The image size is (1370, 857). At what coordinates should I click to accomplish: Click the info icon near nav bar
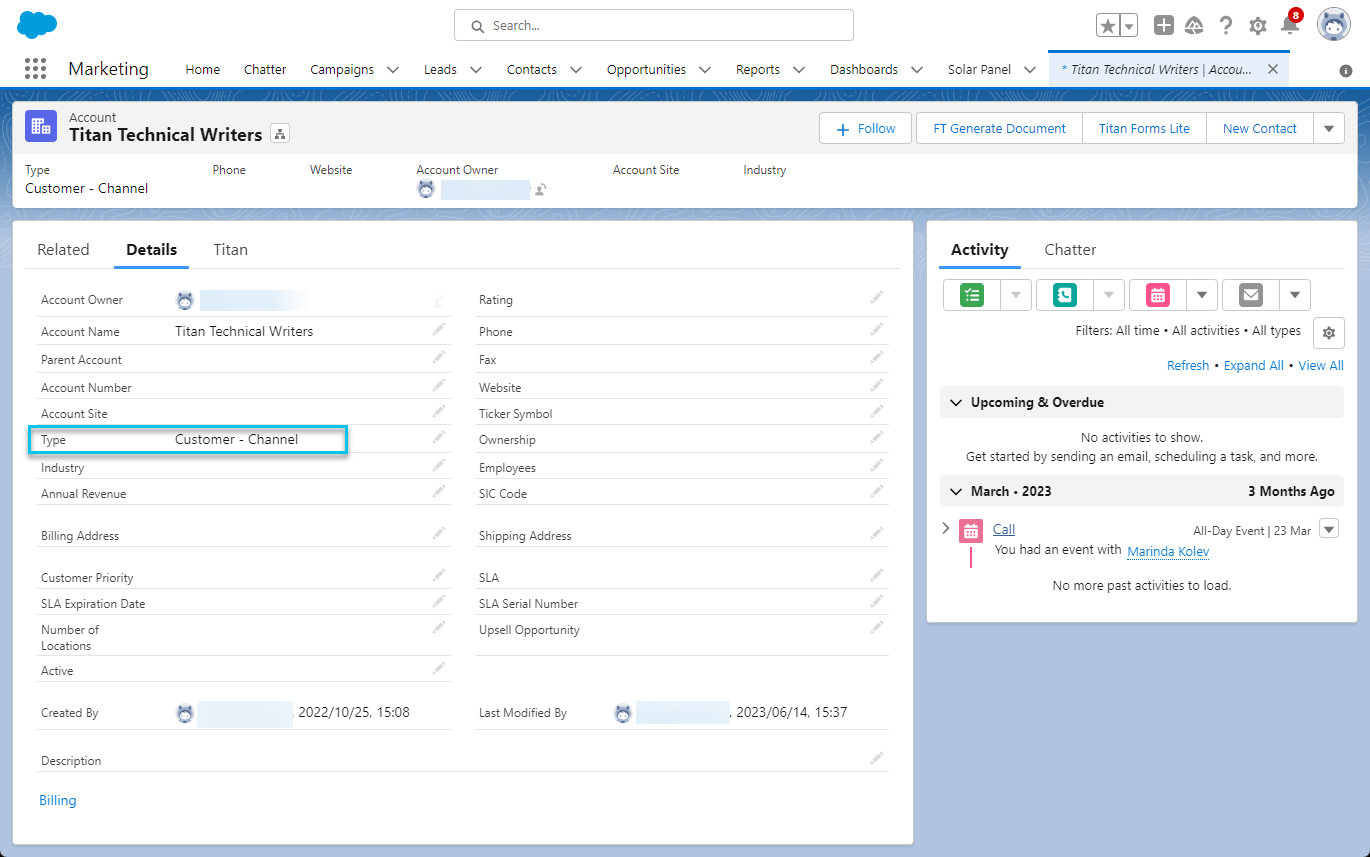[x=1346, y=70]
